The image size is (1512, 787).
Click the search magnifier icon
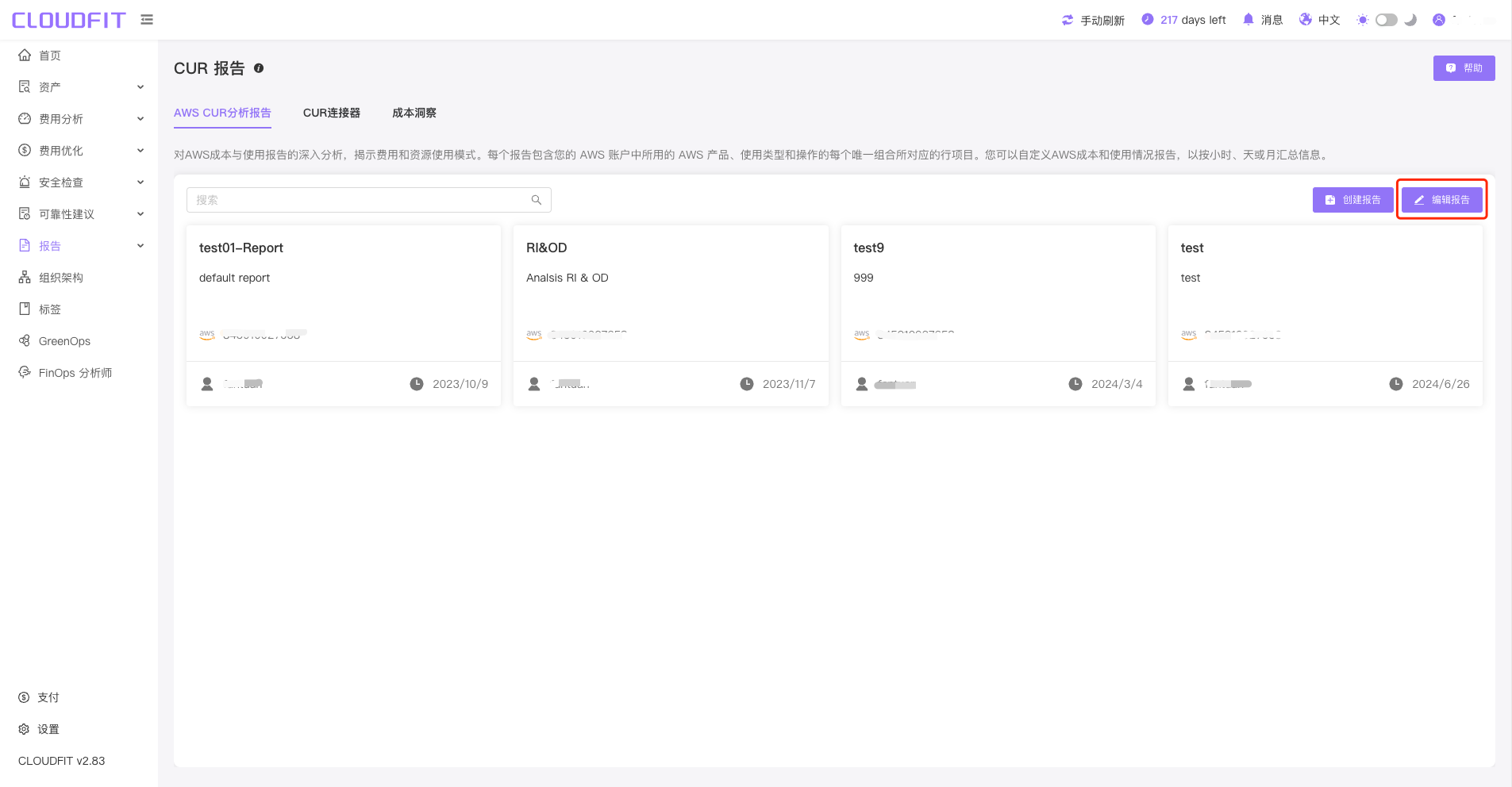click(x=537, y=200)
